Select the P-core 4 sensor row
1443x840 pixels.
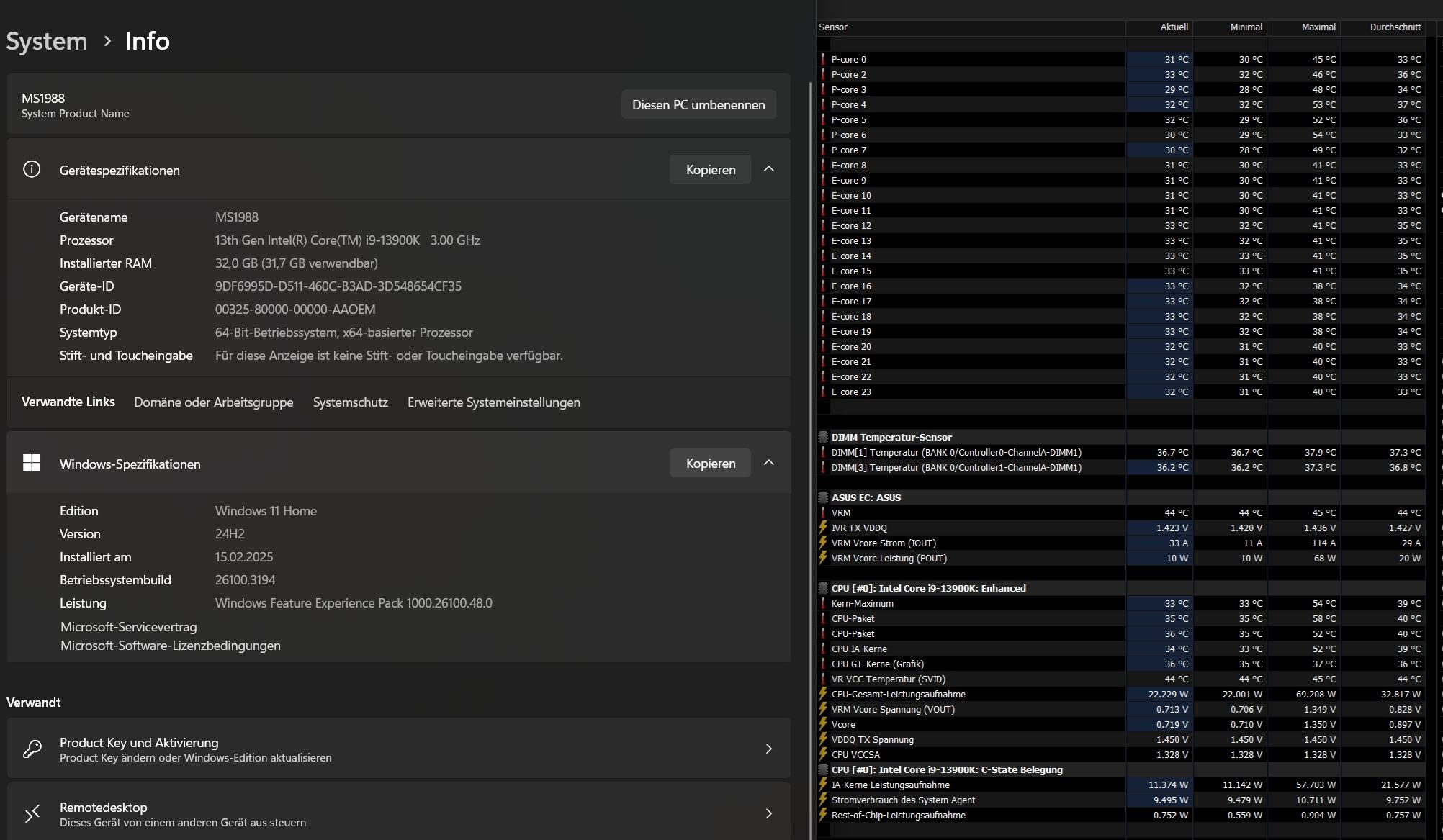tap(1121, 104)
